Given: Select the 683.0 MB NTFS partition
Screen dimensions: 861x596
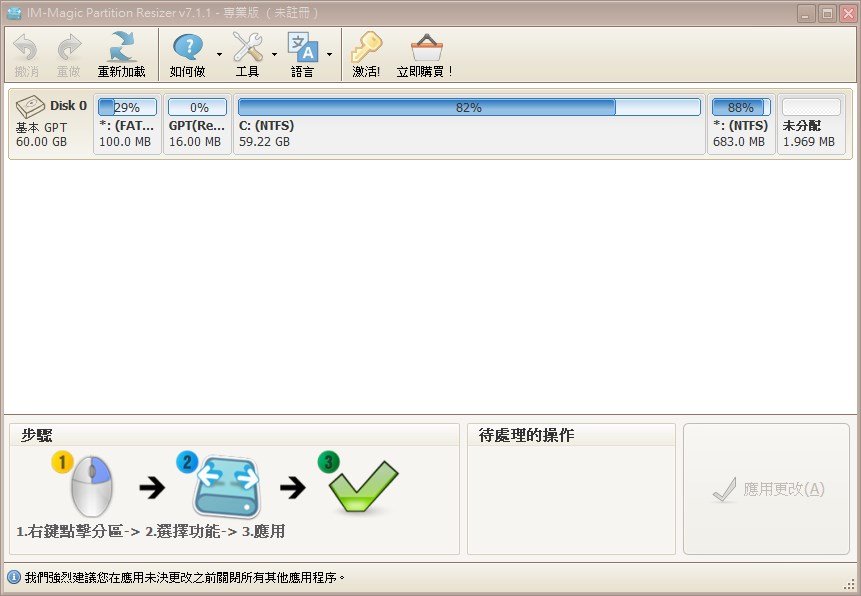Looking at the screenshot, I should tap(741, 124).
